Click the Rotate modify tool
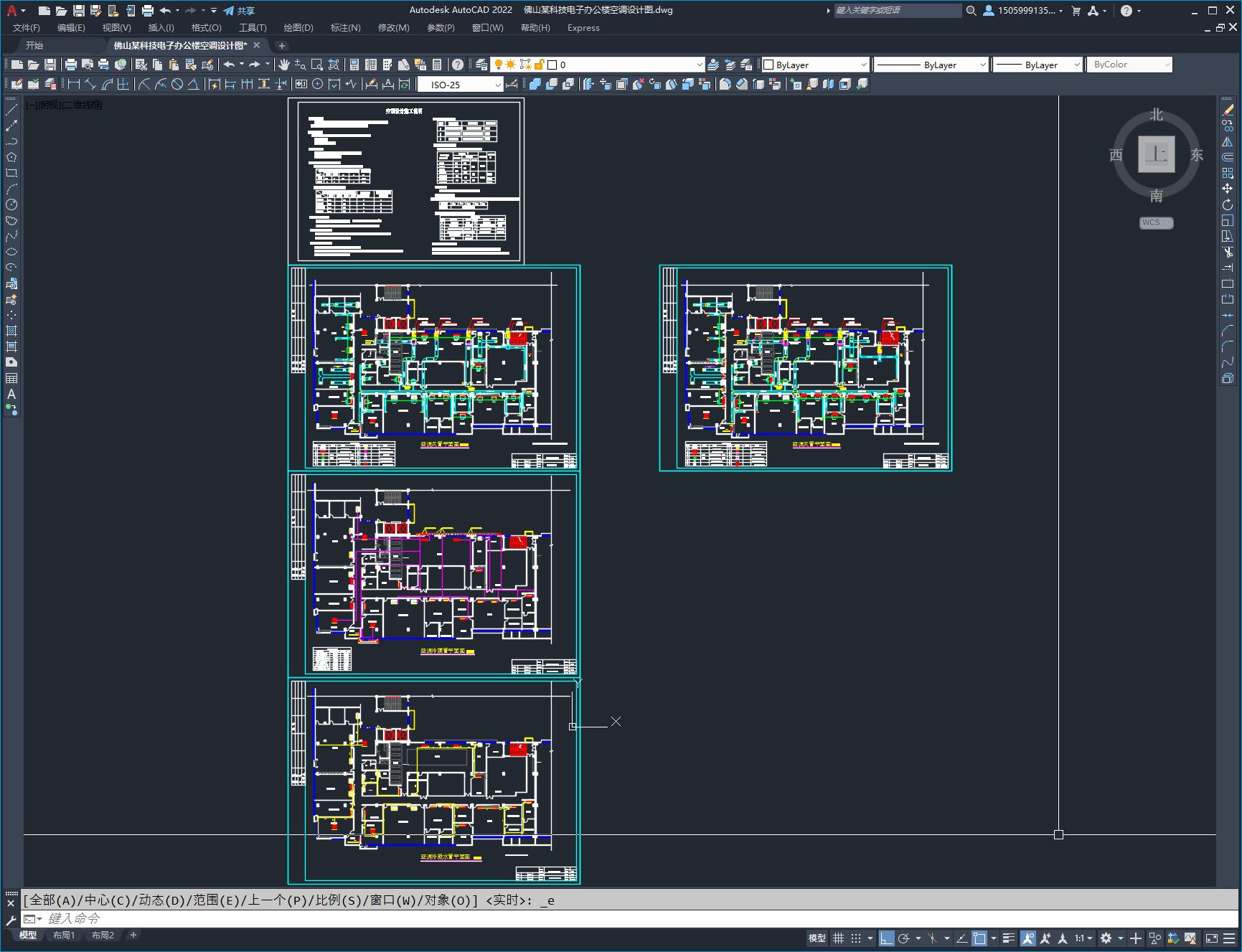The image size is (1242, 952). coord(1228,204)
